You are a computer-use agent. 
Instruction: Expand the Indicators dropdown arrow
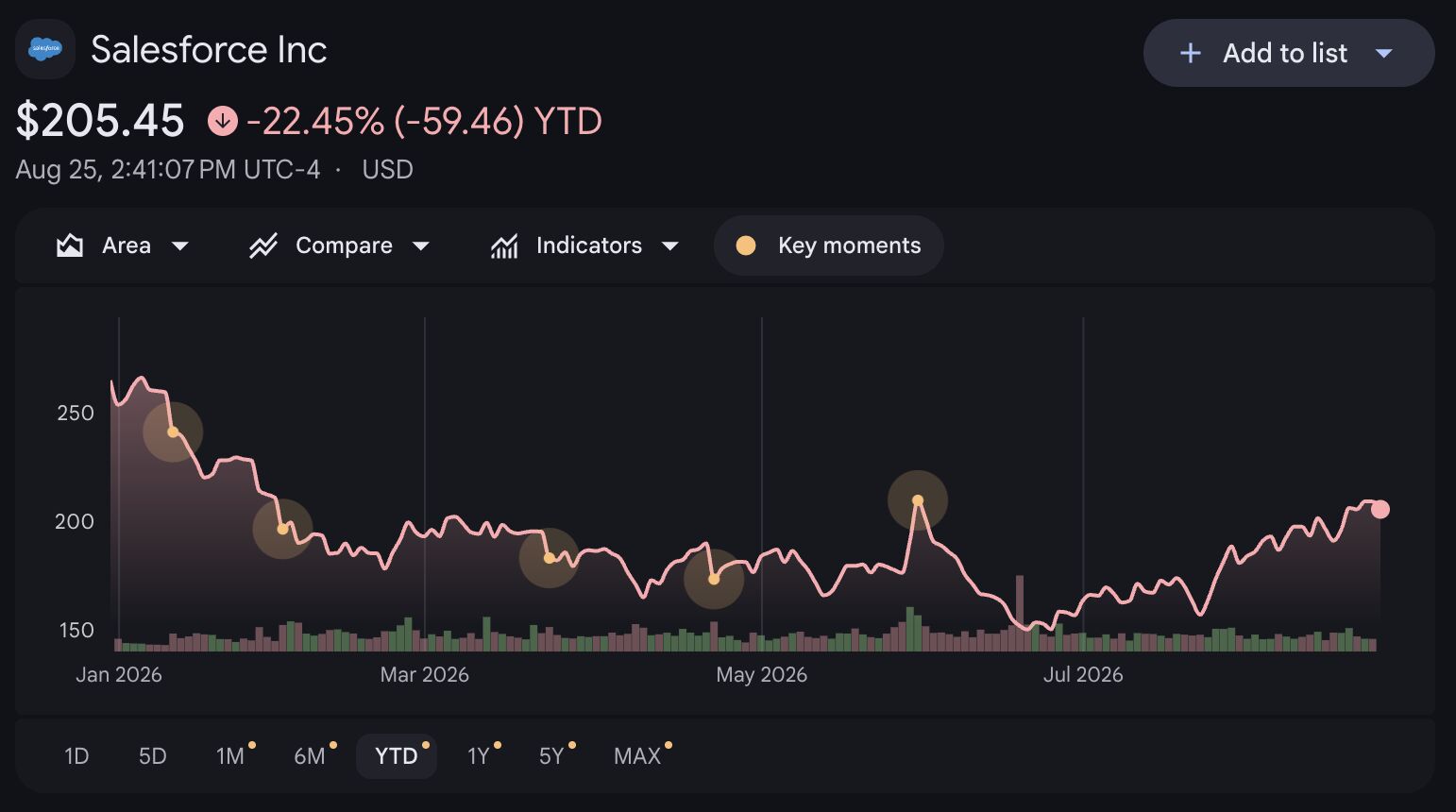[x=670, y=245]
